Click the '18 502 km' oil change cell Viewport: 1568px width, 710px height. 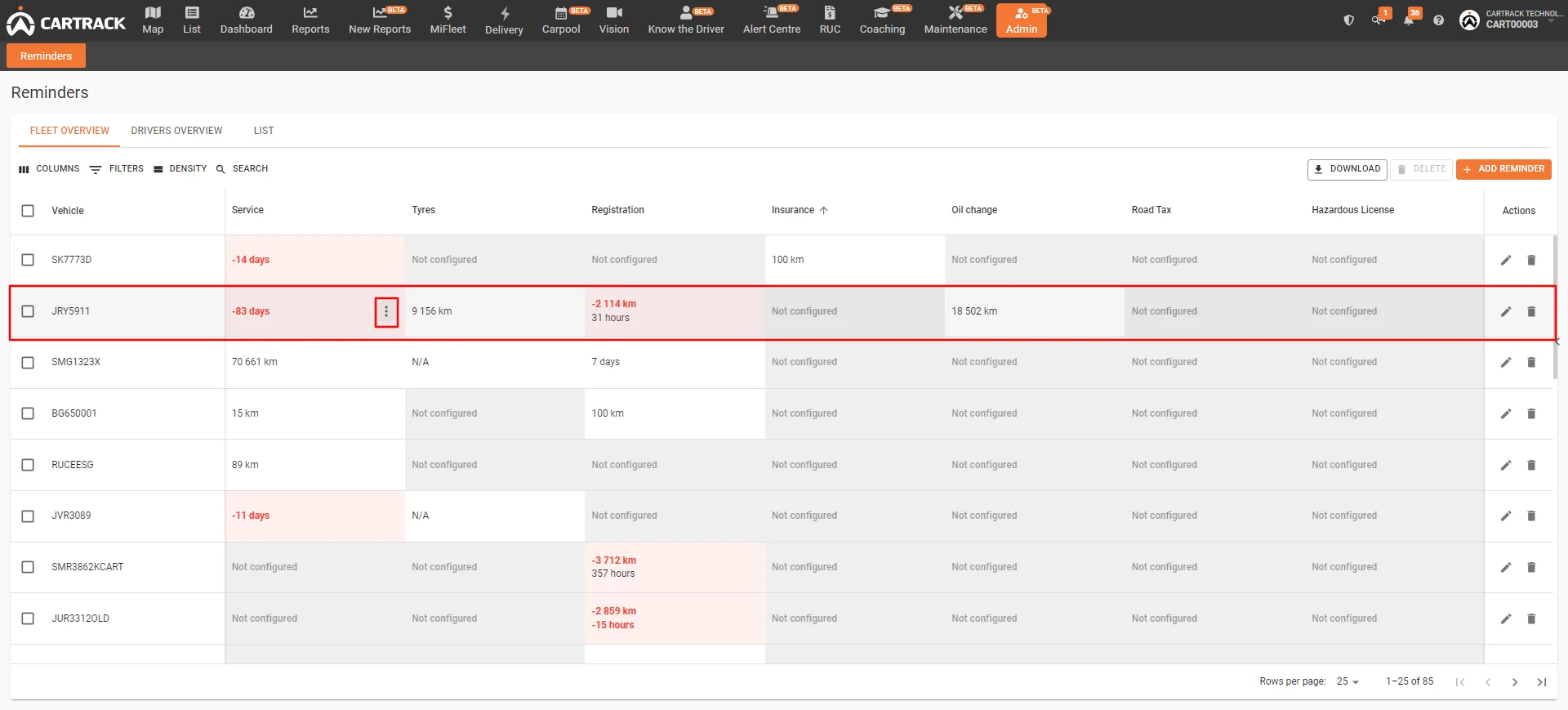click(1035, 311)
